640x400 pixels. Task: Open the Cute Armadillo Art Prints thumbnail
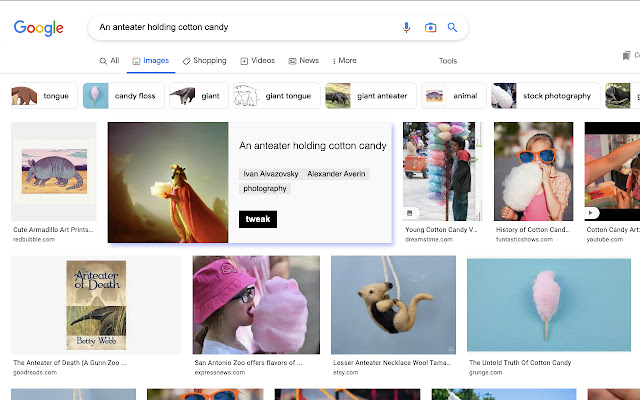point(54,171)
